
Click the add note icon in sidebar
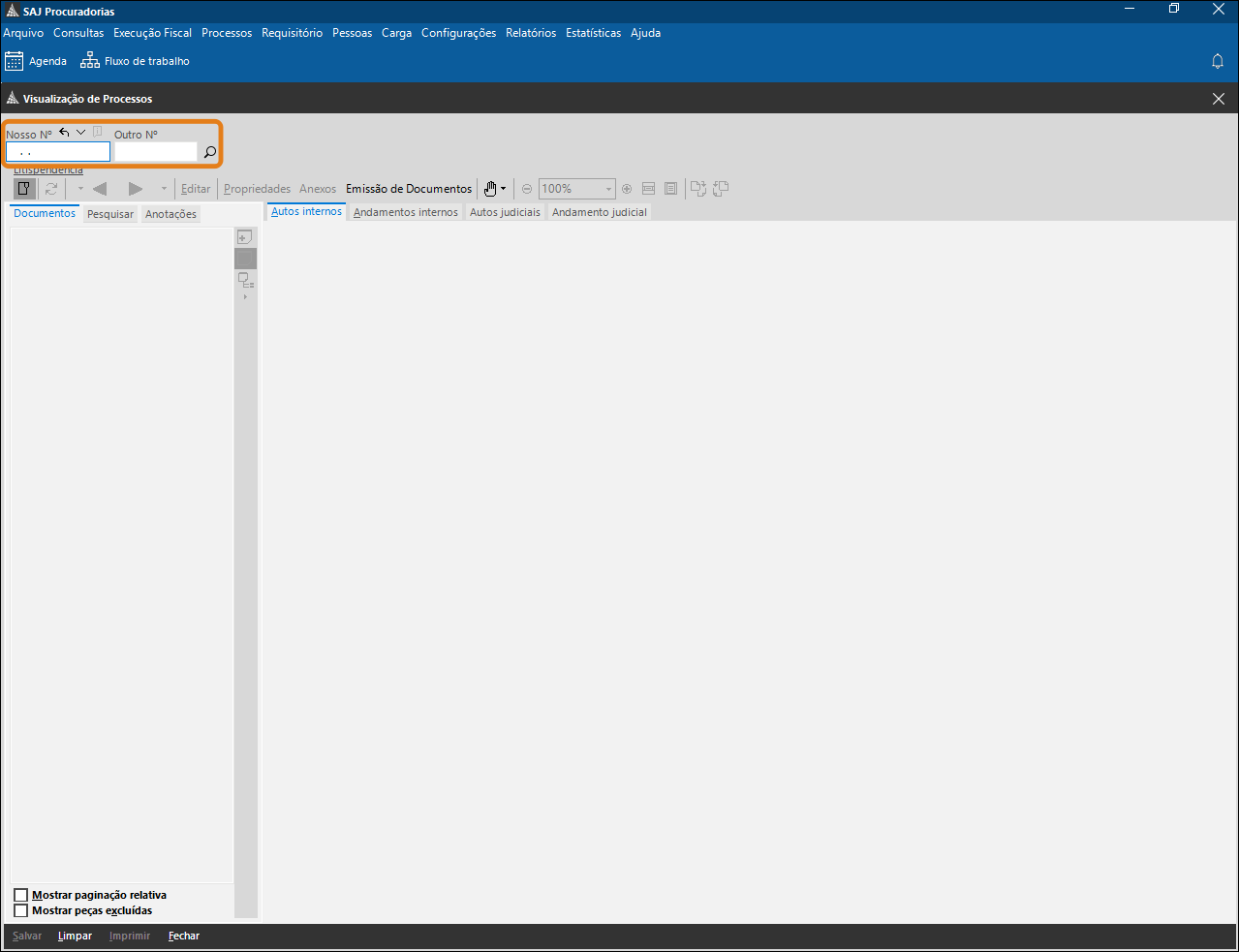245,237
